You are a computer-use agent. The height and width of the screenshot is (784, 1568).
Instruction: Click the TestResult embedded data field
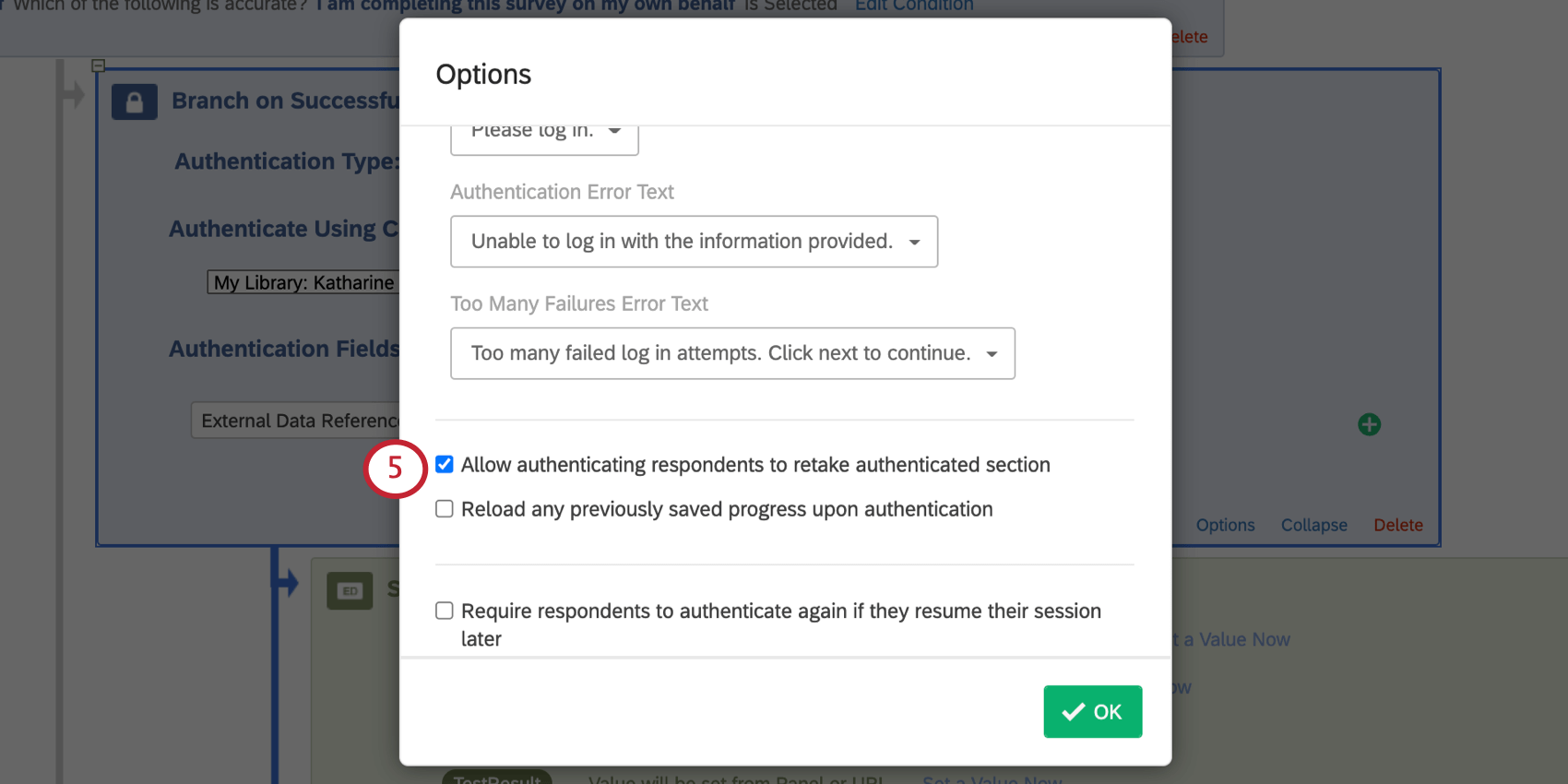click(497, 779)
